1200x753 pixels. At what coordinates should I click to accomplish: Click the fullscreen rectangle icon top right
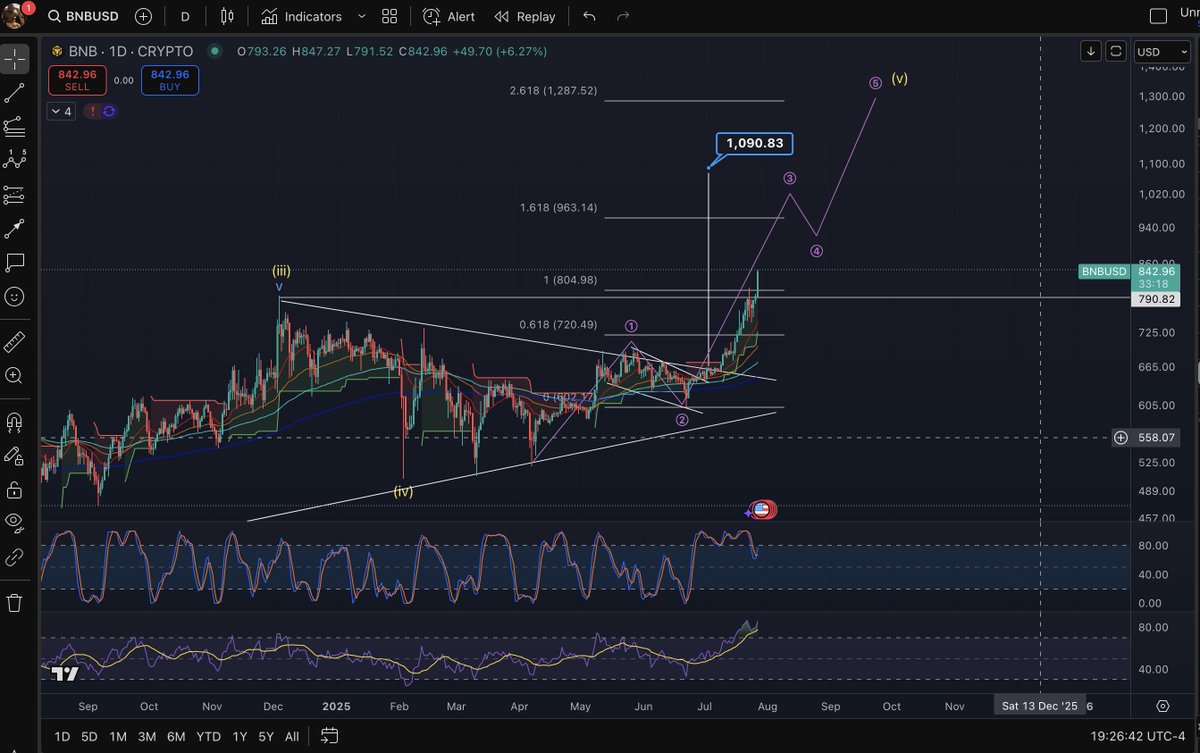(x=1158, y=16)
